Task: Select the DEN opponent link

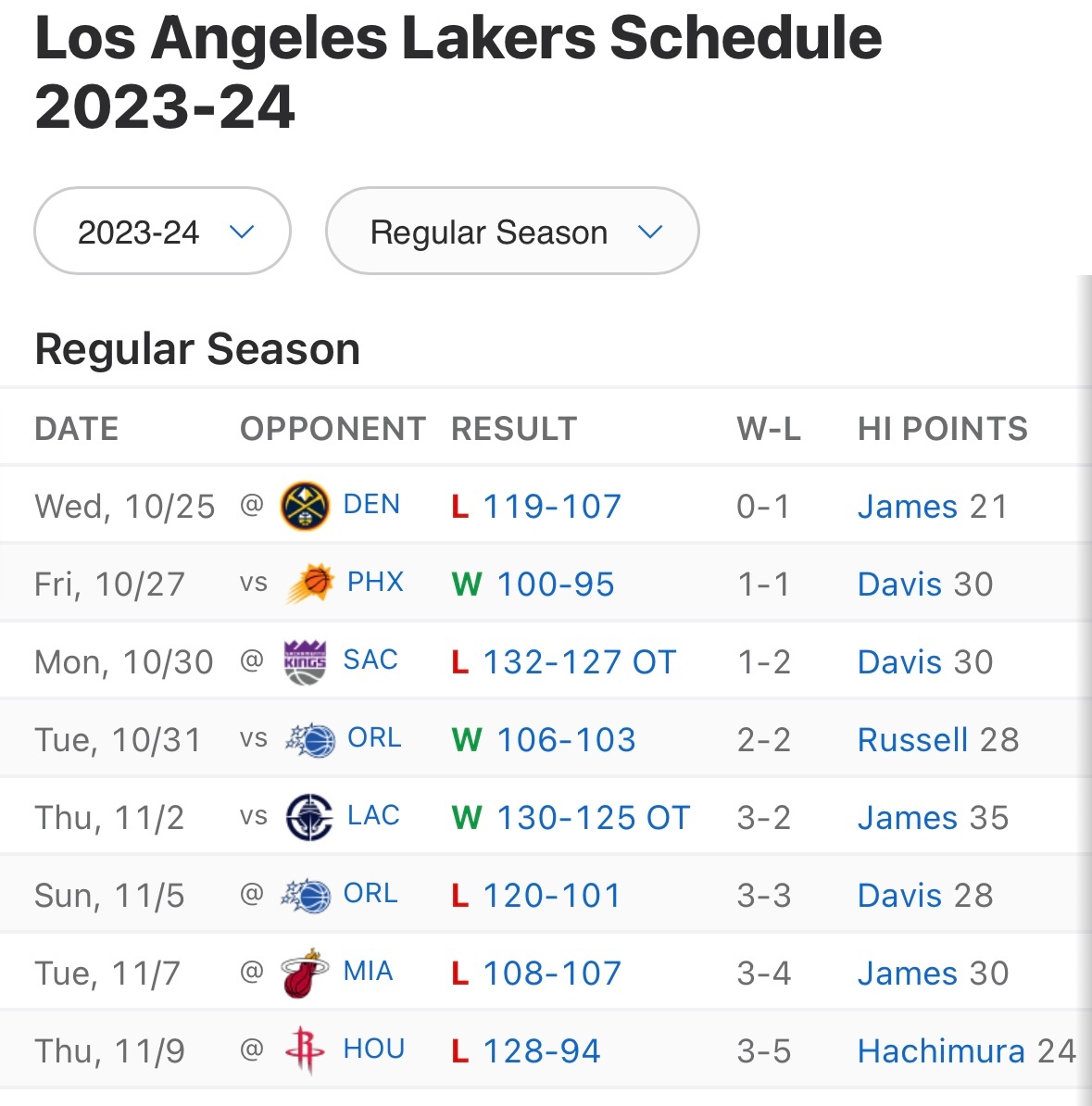Action: coord(371,504)
